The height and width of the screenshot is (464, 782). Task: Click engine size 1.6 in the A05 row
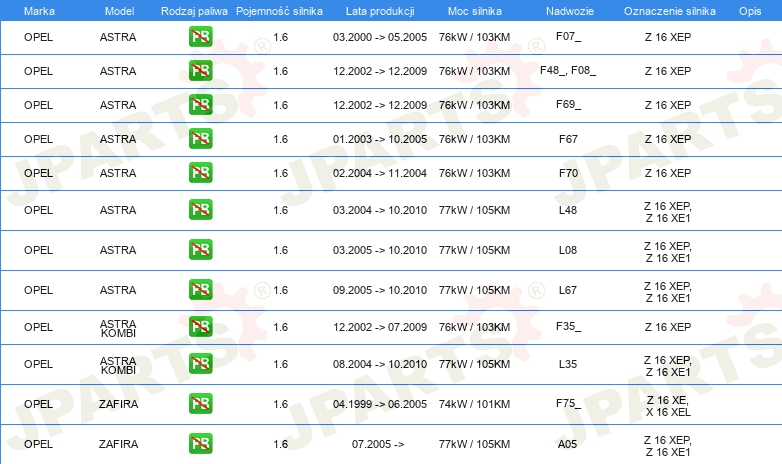[x=280, y=444]
